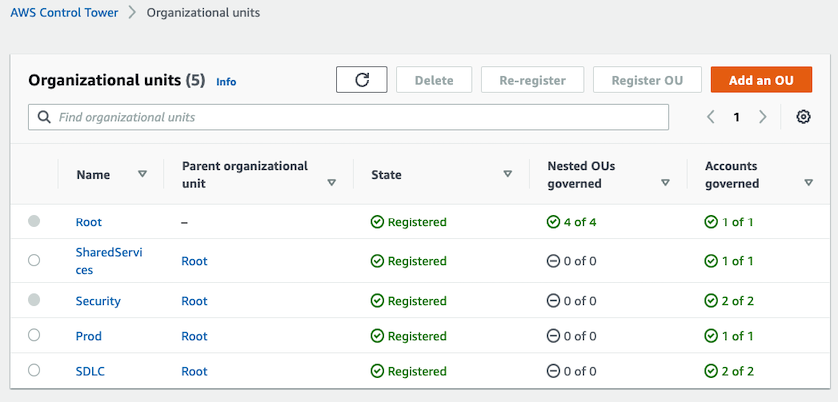This screenshot has height=402, width=838.
Task: Sort by Accounts governed column arrow
Action: coord(808,183)
